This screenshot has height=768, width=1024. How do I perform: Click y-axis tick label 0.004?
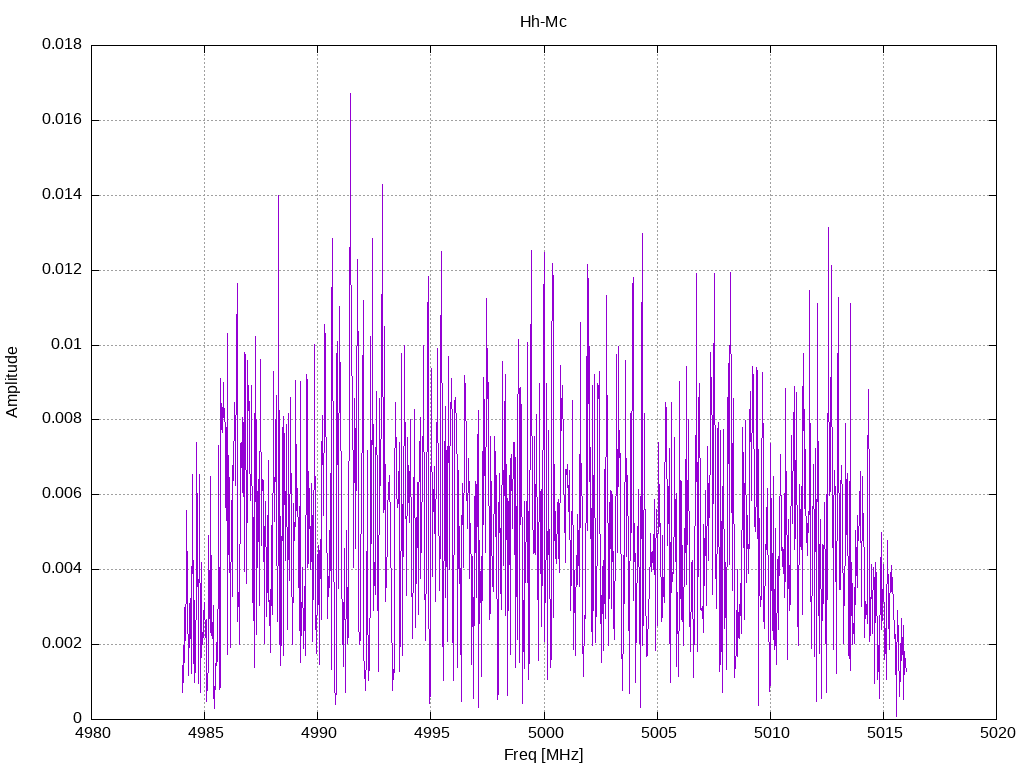[62, 569]
